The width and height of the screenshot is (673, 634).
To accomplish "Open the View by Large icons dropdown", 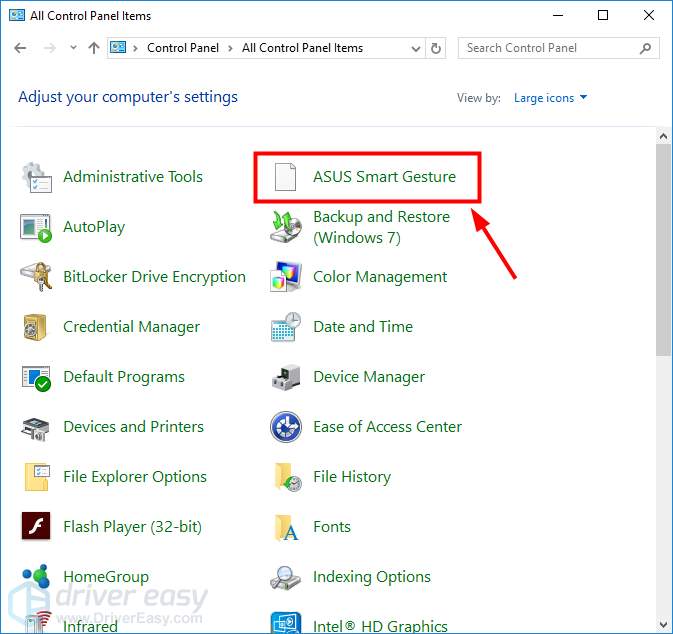I will pos(550,98).
